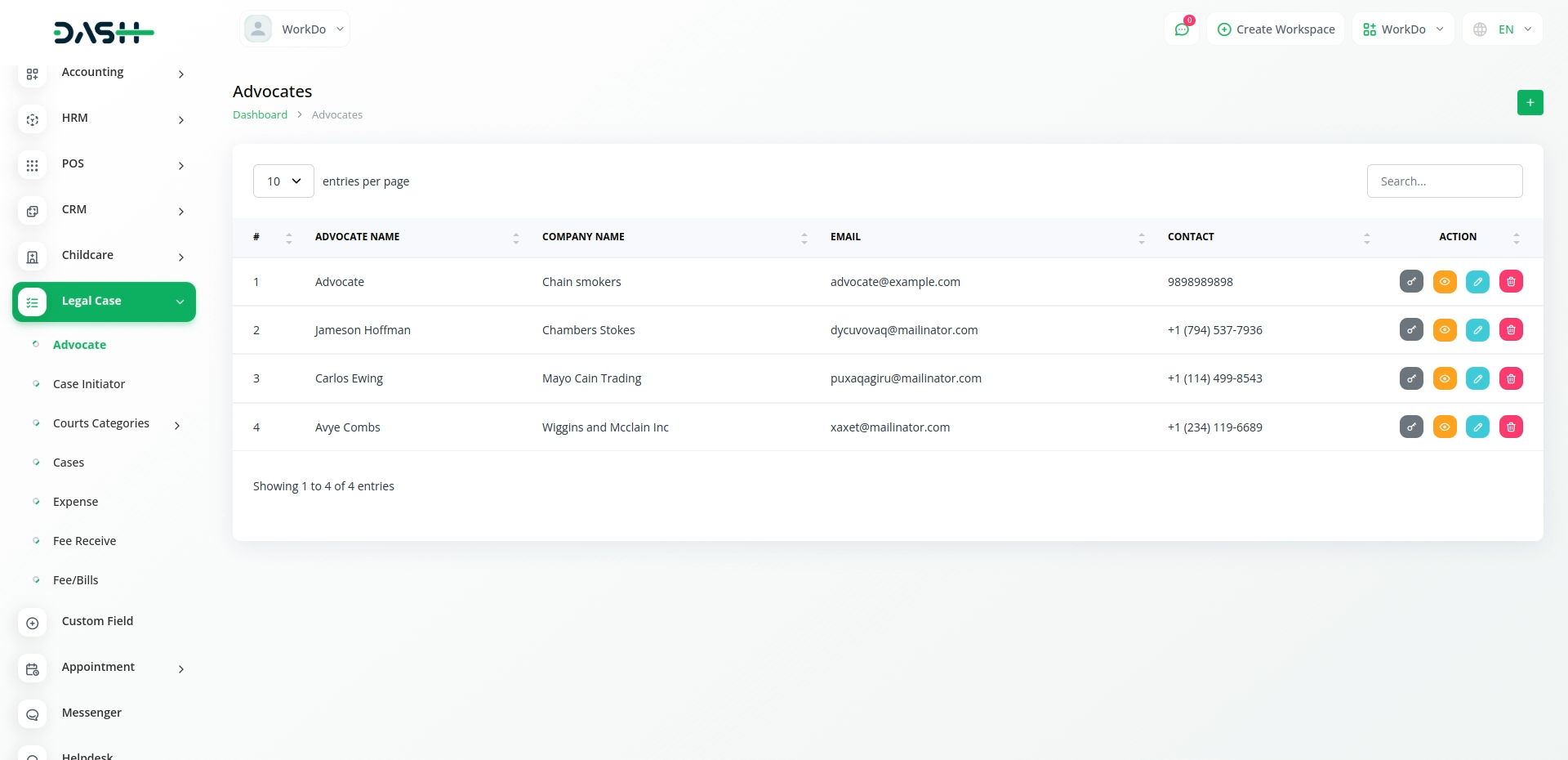This screenshot has height=760, width=1568.
Task: Show Jameson Hoffman details via eye icon
Action: pyautogui.click(x=1444, y=330)
